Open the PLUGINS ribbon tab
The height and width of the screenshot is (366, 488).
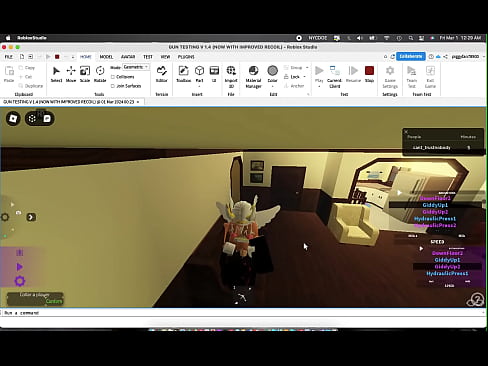pyautogui.click(x=186, y=57)
